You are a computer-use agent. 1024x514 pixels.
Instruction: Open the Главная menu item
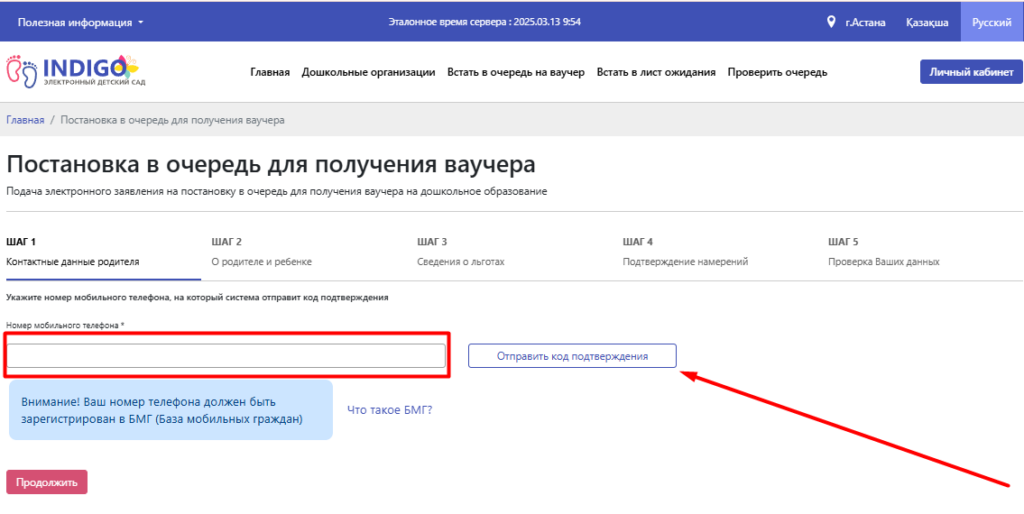pyautogui.click(x=270, y=72)
